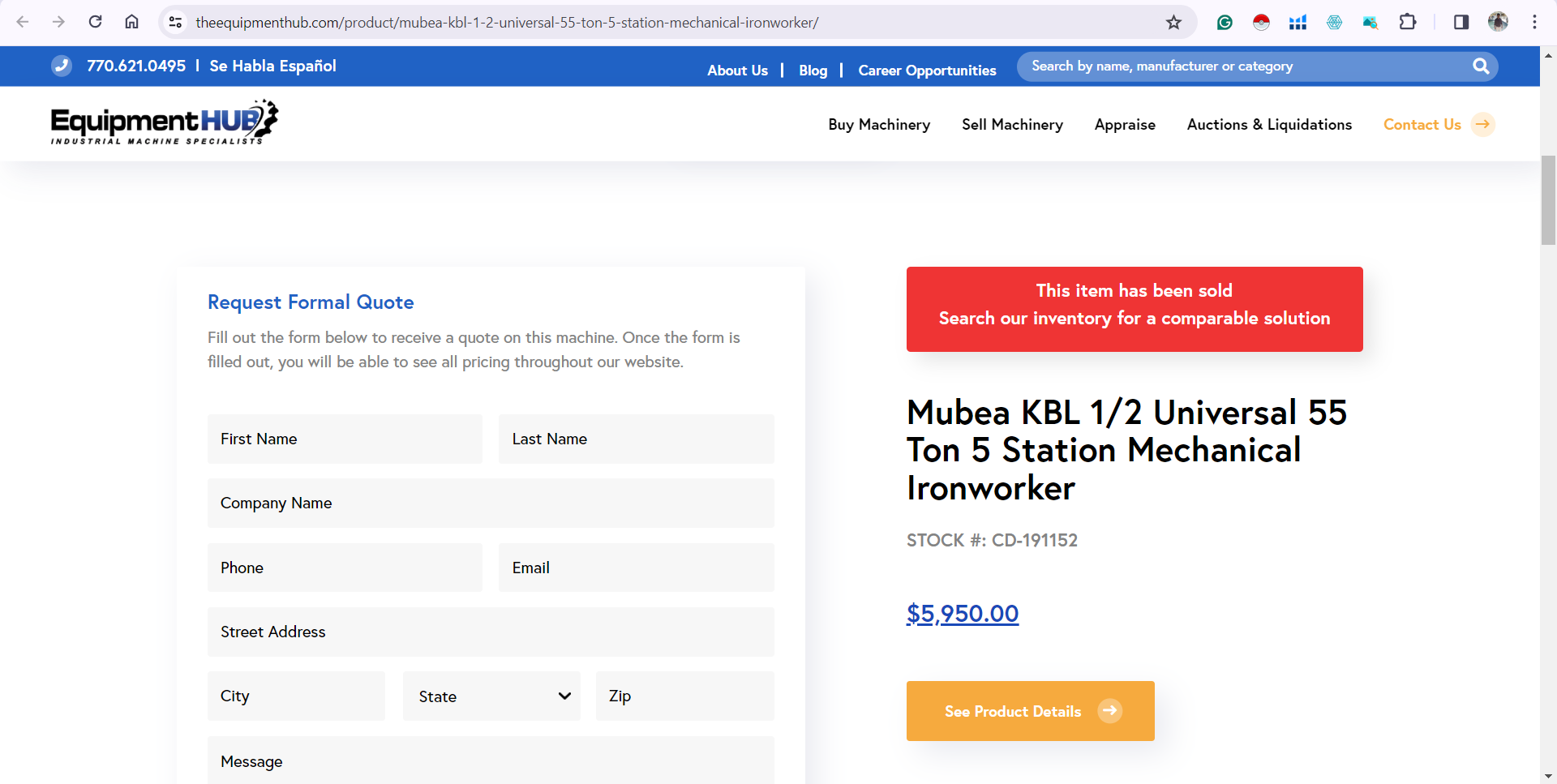Screen dimensions: 1557x784
Task: Go back to the previous page
Action: [23, 22]
